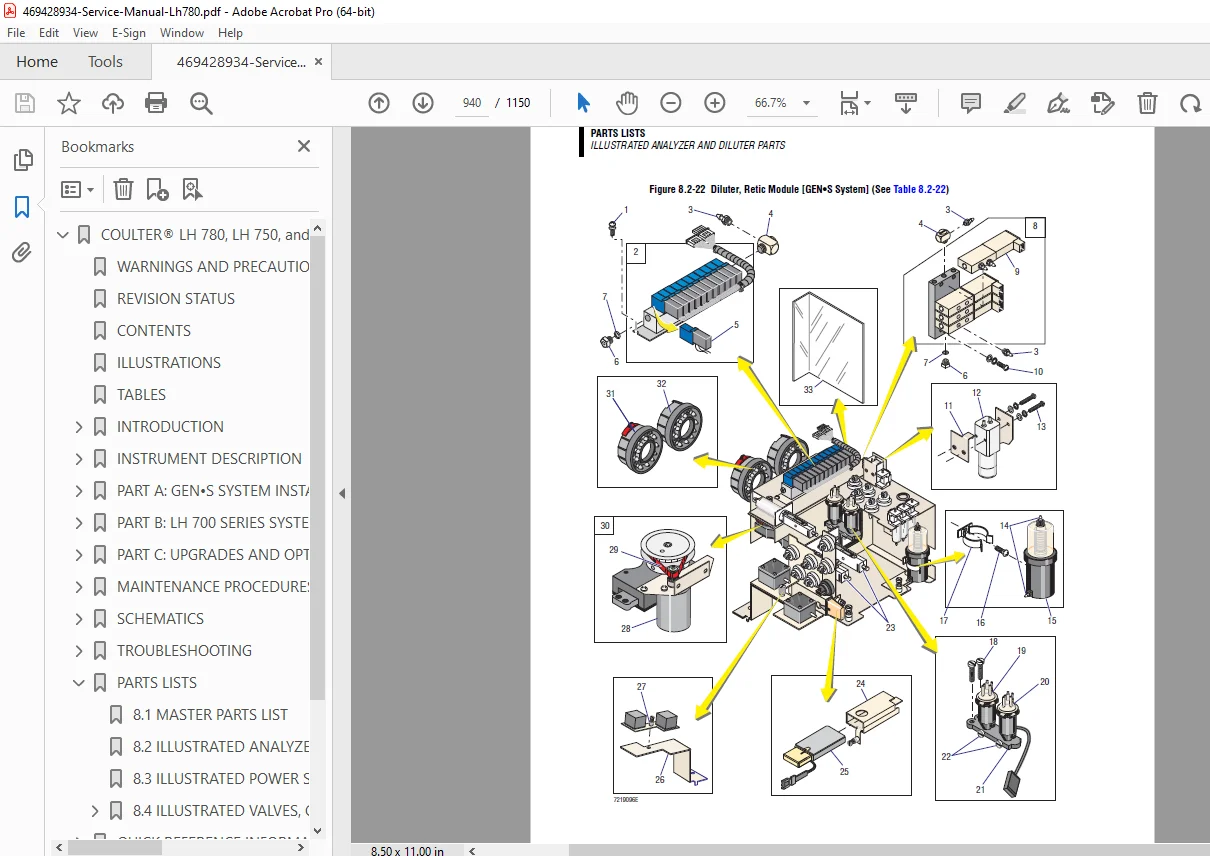Click the page number field showing 940
The width and height of the screenshot is (1210, 856).
point(472,103)
